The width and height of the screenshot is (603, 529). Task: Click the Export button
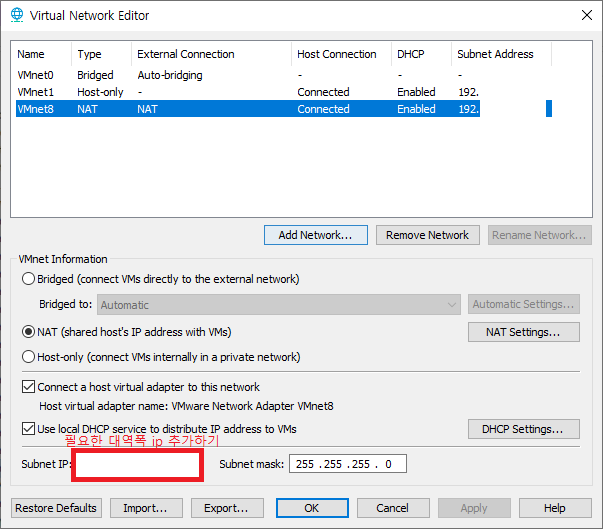click(227, 508)
